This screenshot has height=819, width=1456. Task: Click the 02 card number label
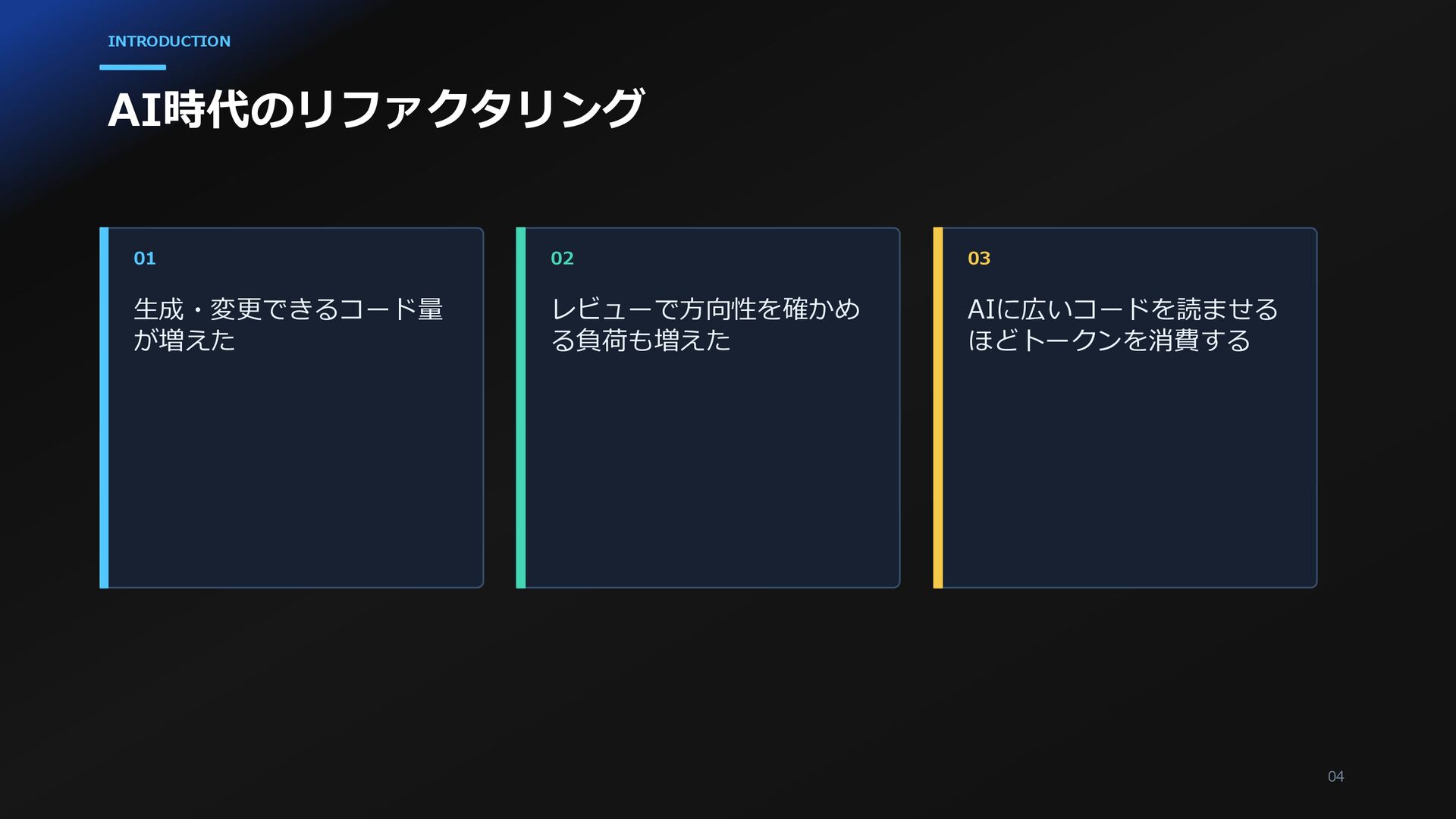[562, 259]
